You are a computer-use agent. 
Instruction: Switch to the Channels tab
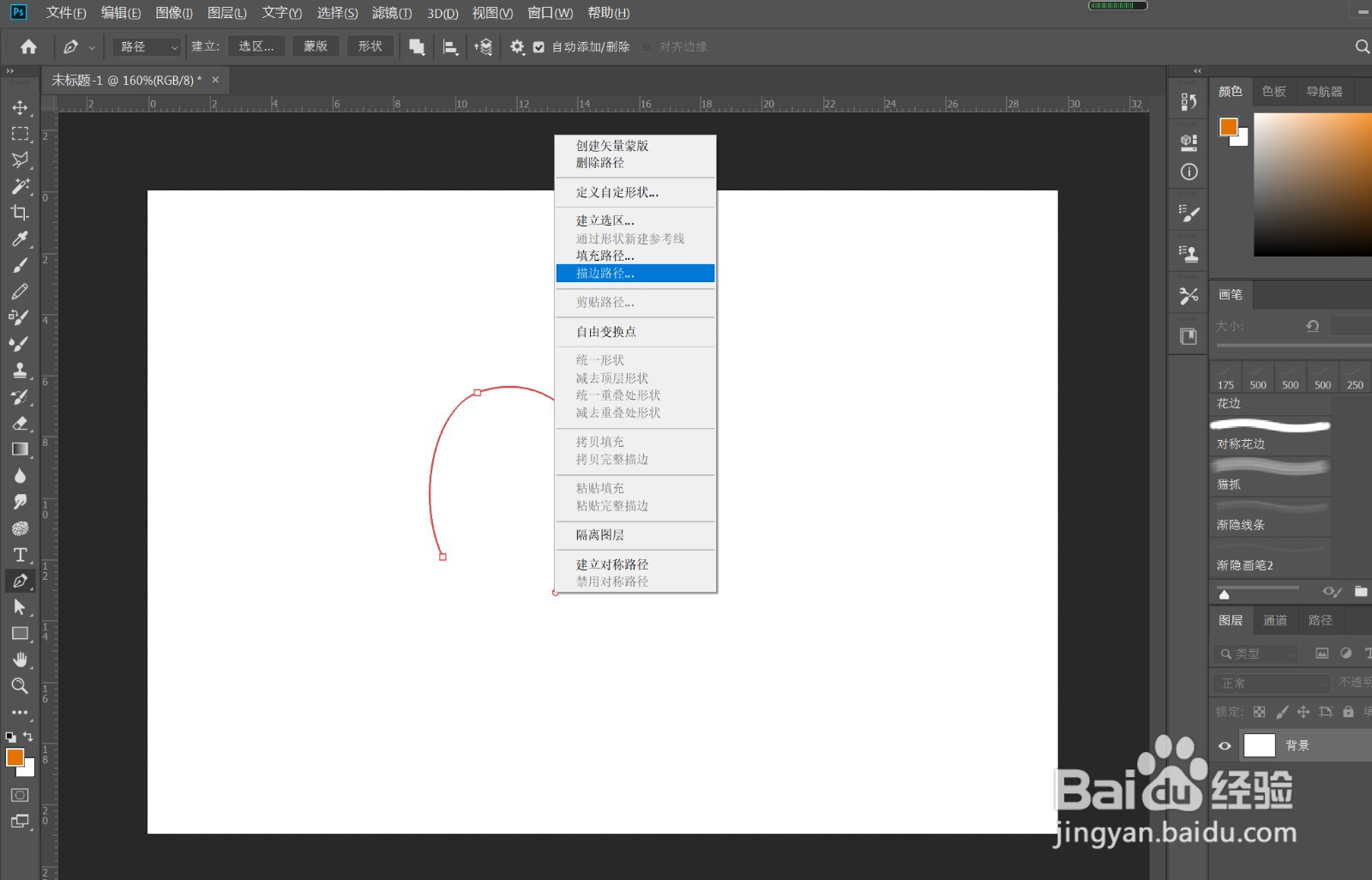point(1275,620)
